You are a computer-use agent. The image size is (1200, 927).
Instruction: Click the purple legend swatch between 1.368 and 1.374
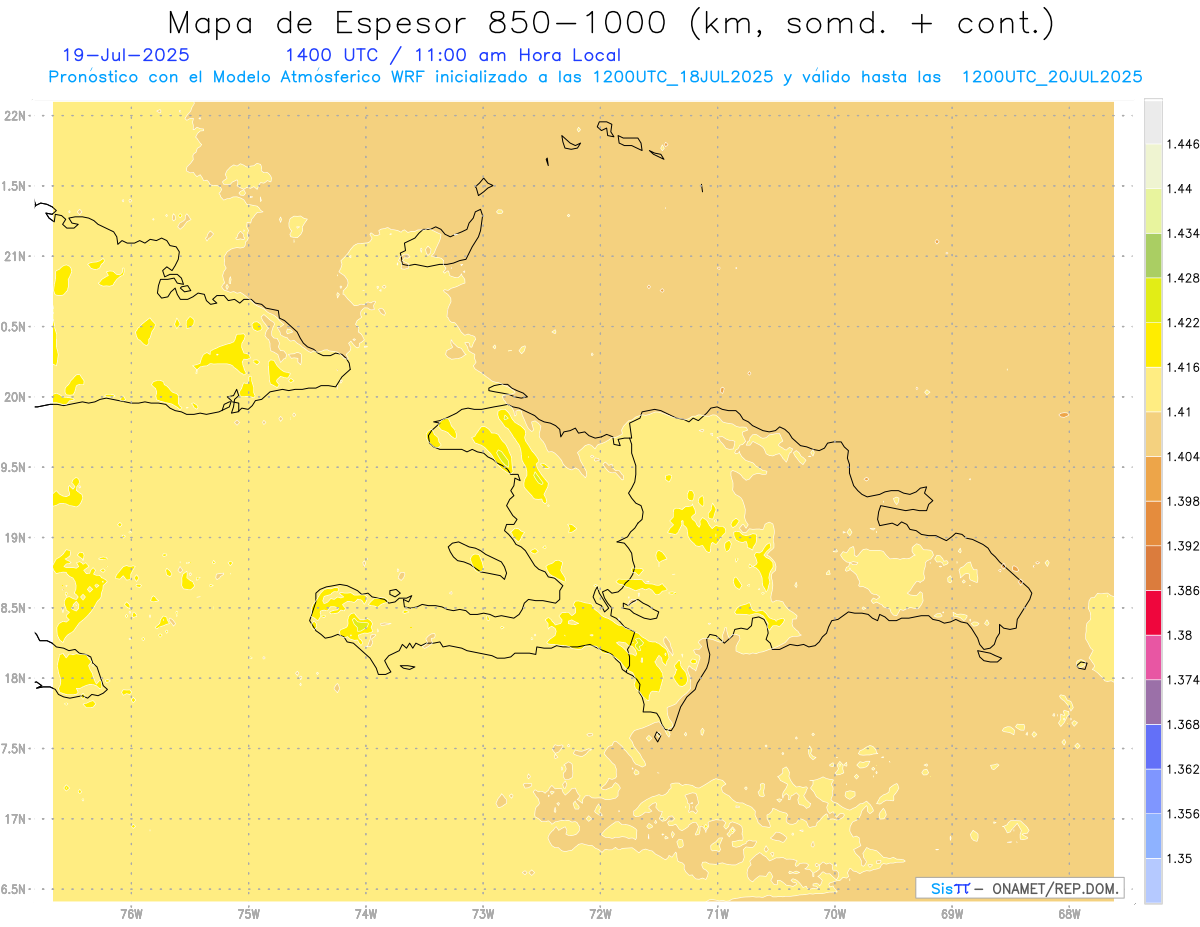coord(1153,701)
